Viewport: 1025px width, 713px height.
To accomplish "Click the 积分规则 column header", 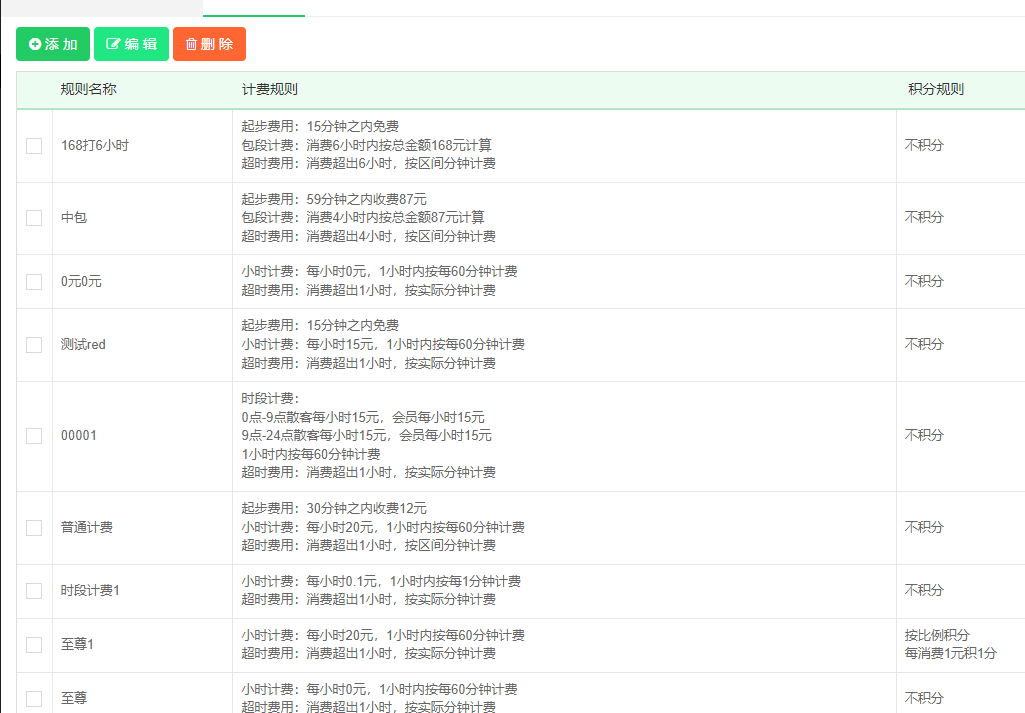I will point(935,90).
